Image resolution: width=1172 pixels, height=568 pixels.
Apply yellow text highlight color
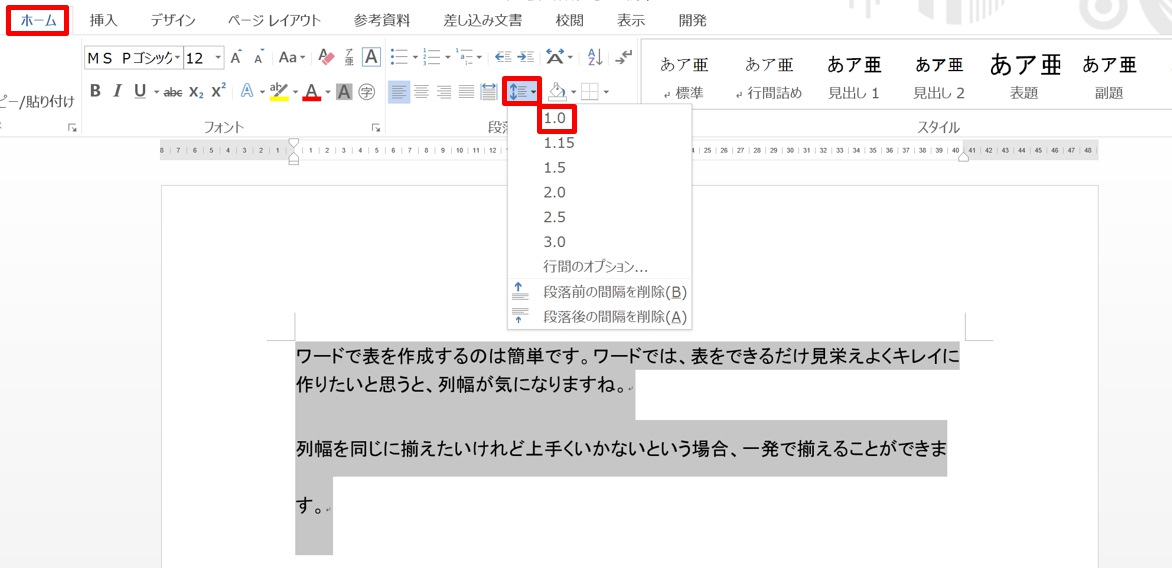(x=278, y=91)
